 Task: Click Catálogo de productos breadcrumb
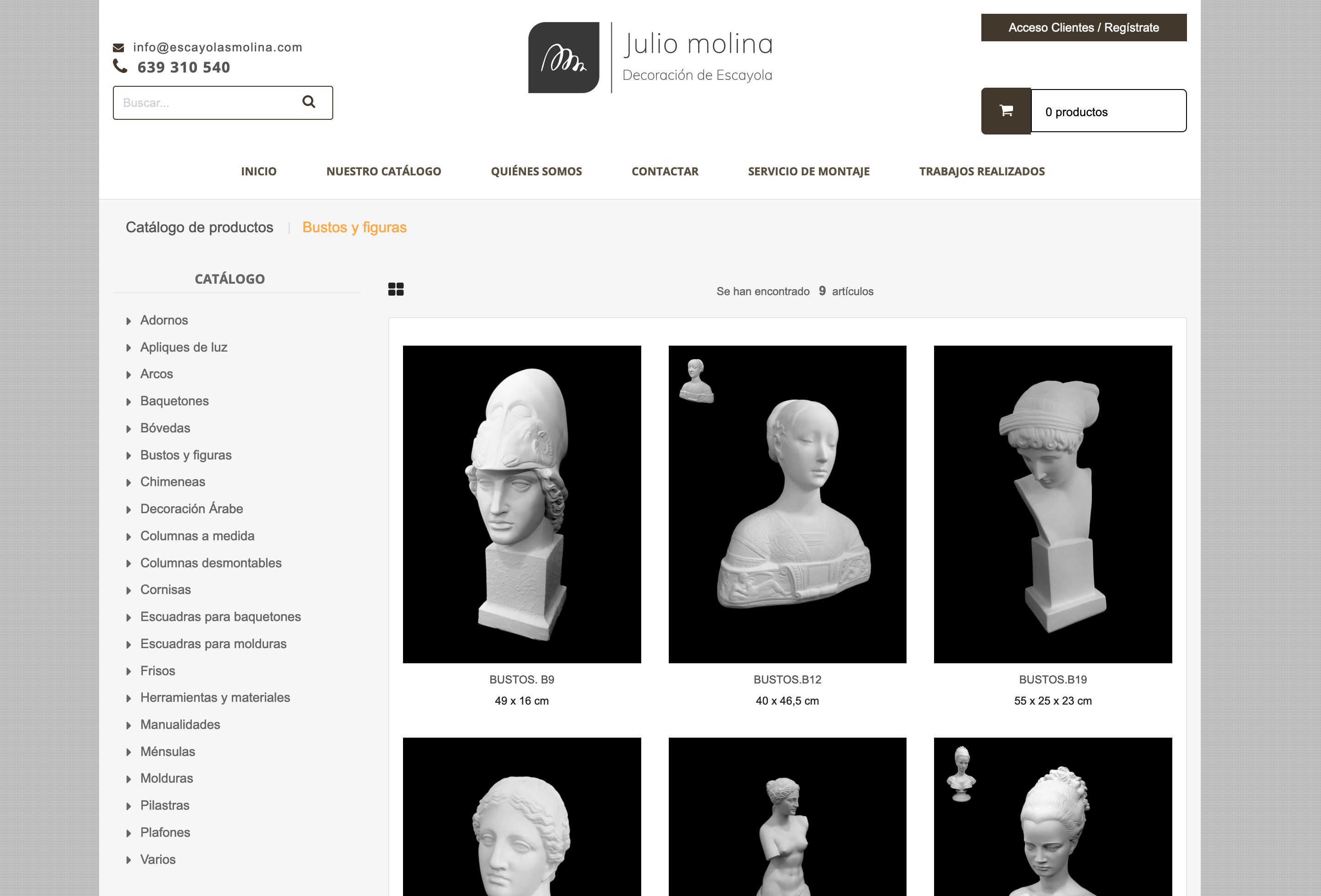pyautogui.click(x=200, y=227)
